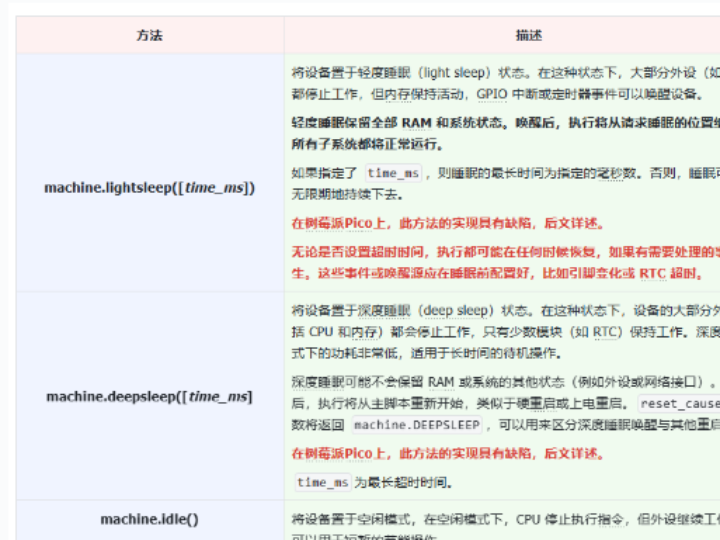Select the machine.idle() method cell
The height and width of the screenshot is (540, 720).
[x=150, y=519]
